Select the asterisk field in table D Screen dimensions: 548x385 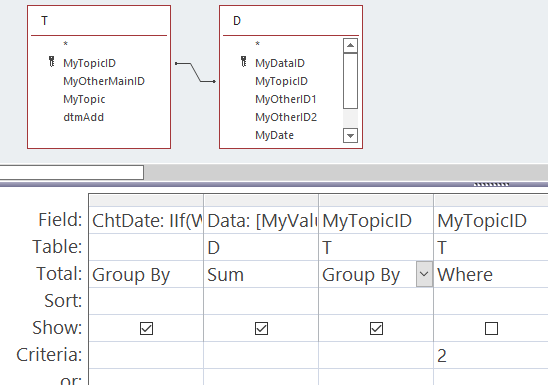tap(258, 44)
